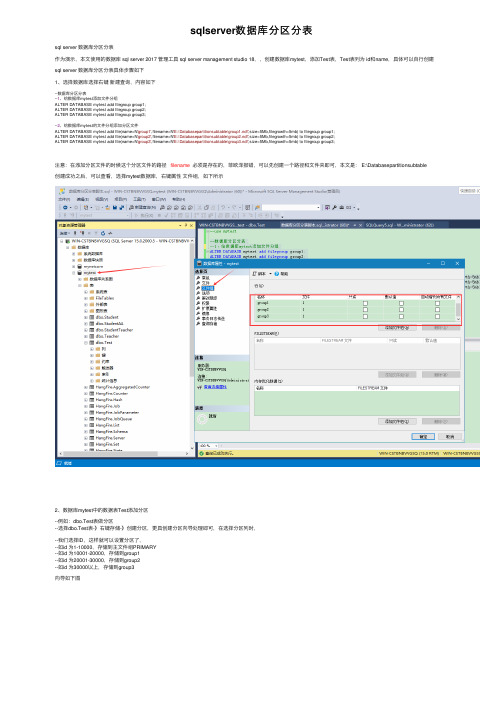Click the Options page wrench icon
This screenshot has height=713, width=504.
(x=198, y=293)
